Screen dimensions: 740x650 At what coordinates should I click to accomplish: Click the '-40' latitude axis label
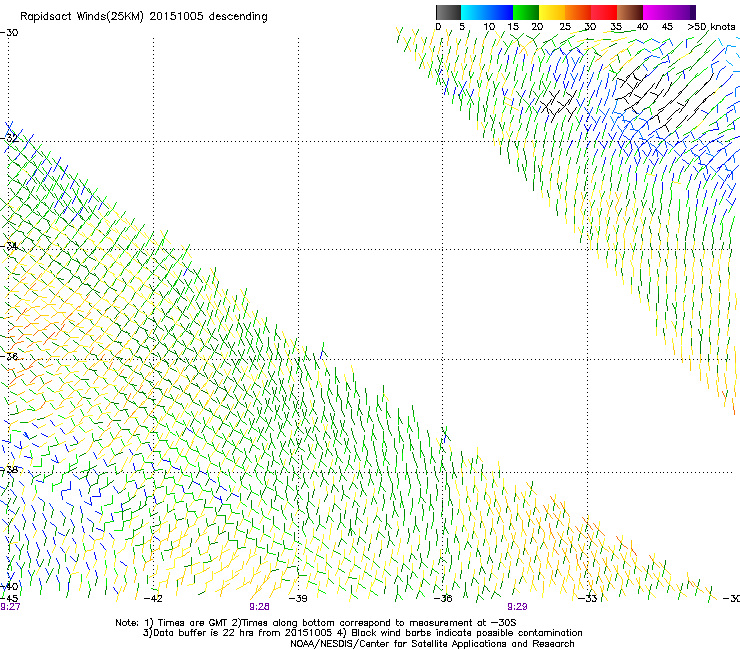click(9, 586)
